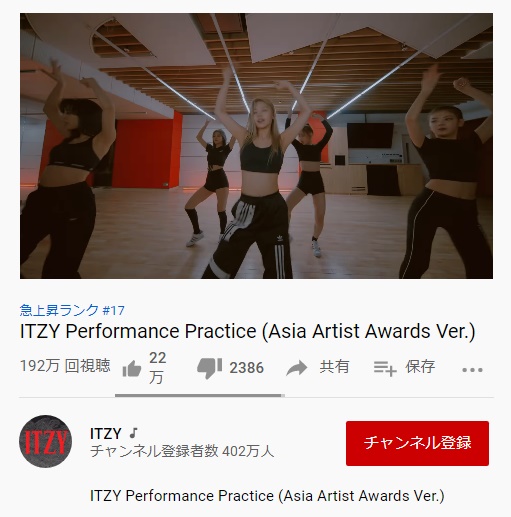Click the 2386 dislike count
Viewport: 511px width, 517px height.
[246, 368]
